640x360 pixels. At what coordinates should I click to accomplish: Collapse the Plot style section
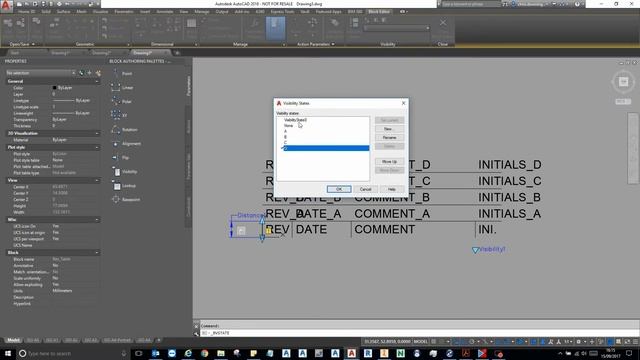click(x=97, y=147)
